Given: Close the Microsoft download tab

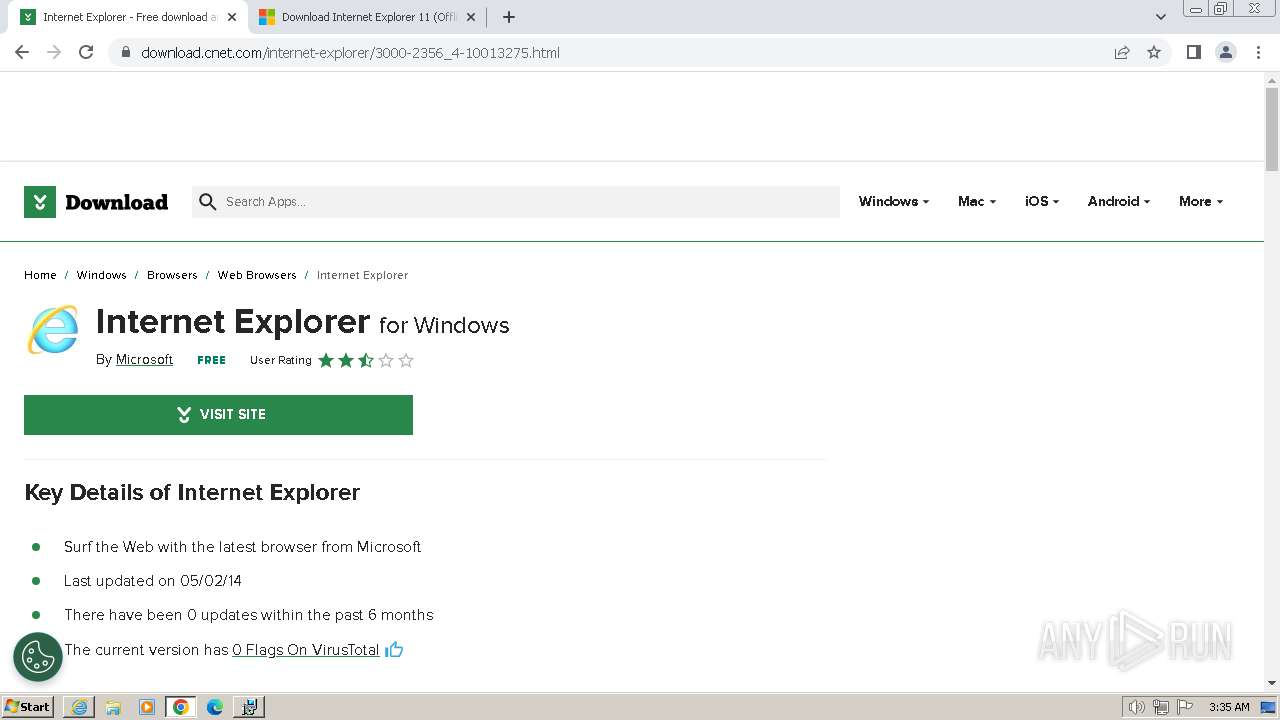Looking at the screenshot, I should click(471, 17).
